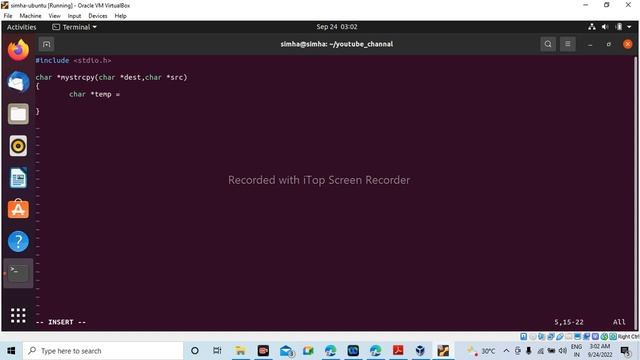Open VirtualBox File menu

[x=8, y=16]
